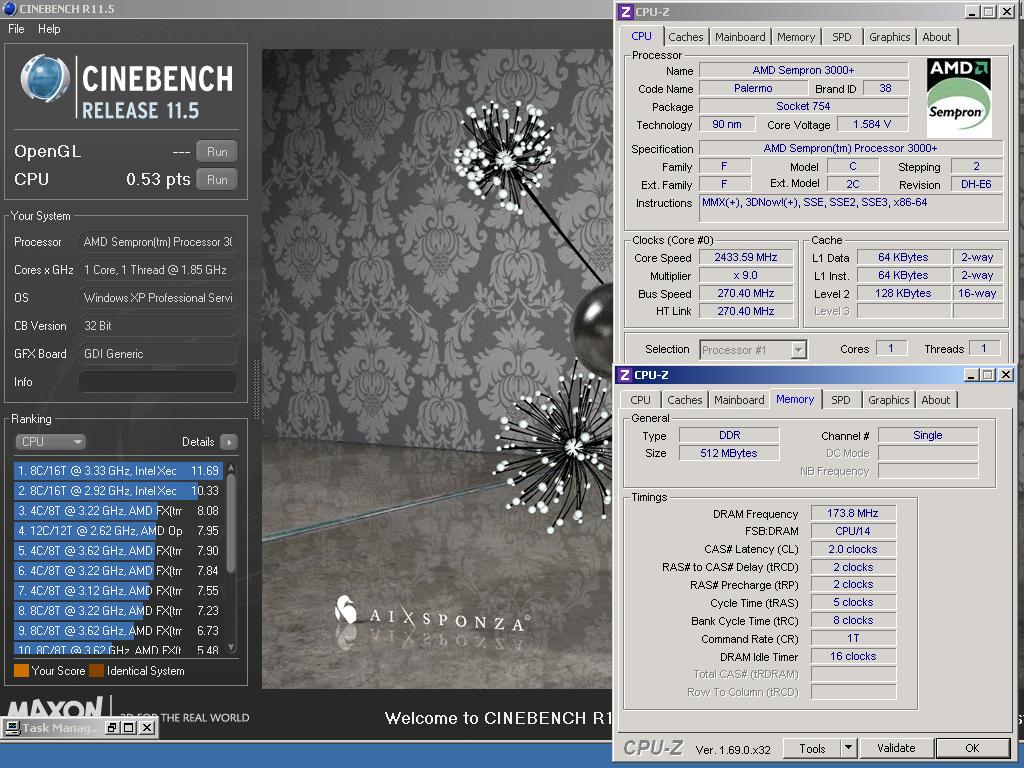Open the Processor #1 selection dropdown
1024x768 pixels.
tap(798, 350)
